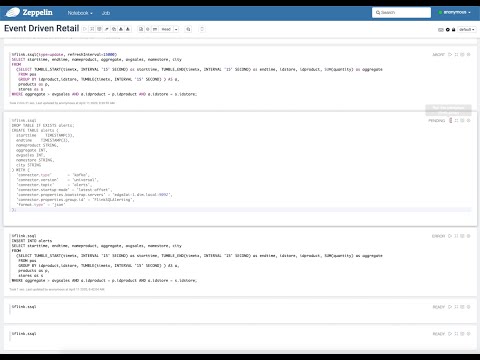
Task: Click the PENDING status label
Action: point(437,120)
